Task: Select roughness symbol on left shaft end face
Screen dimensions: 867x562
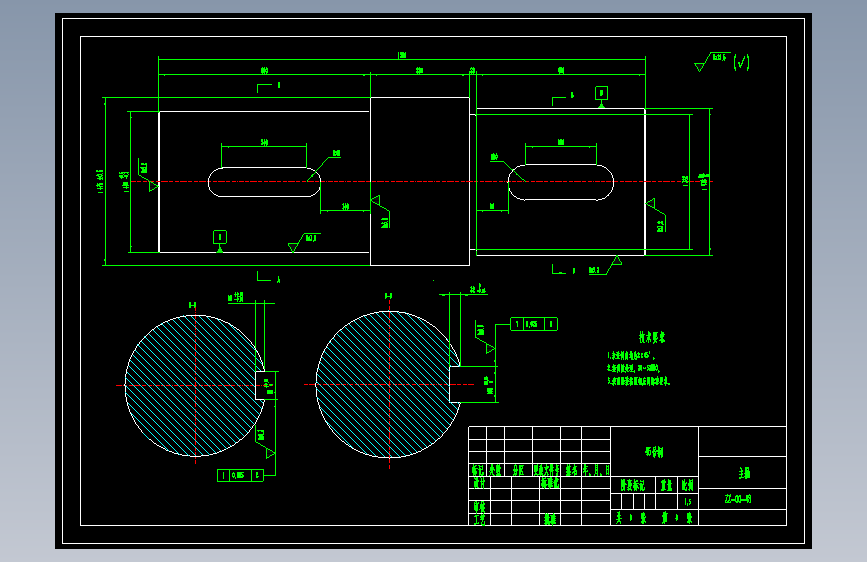Action: [147, 176]
